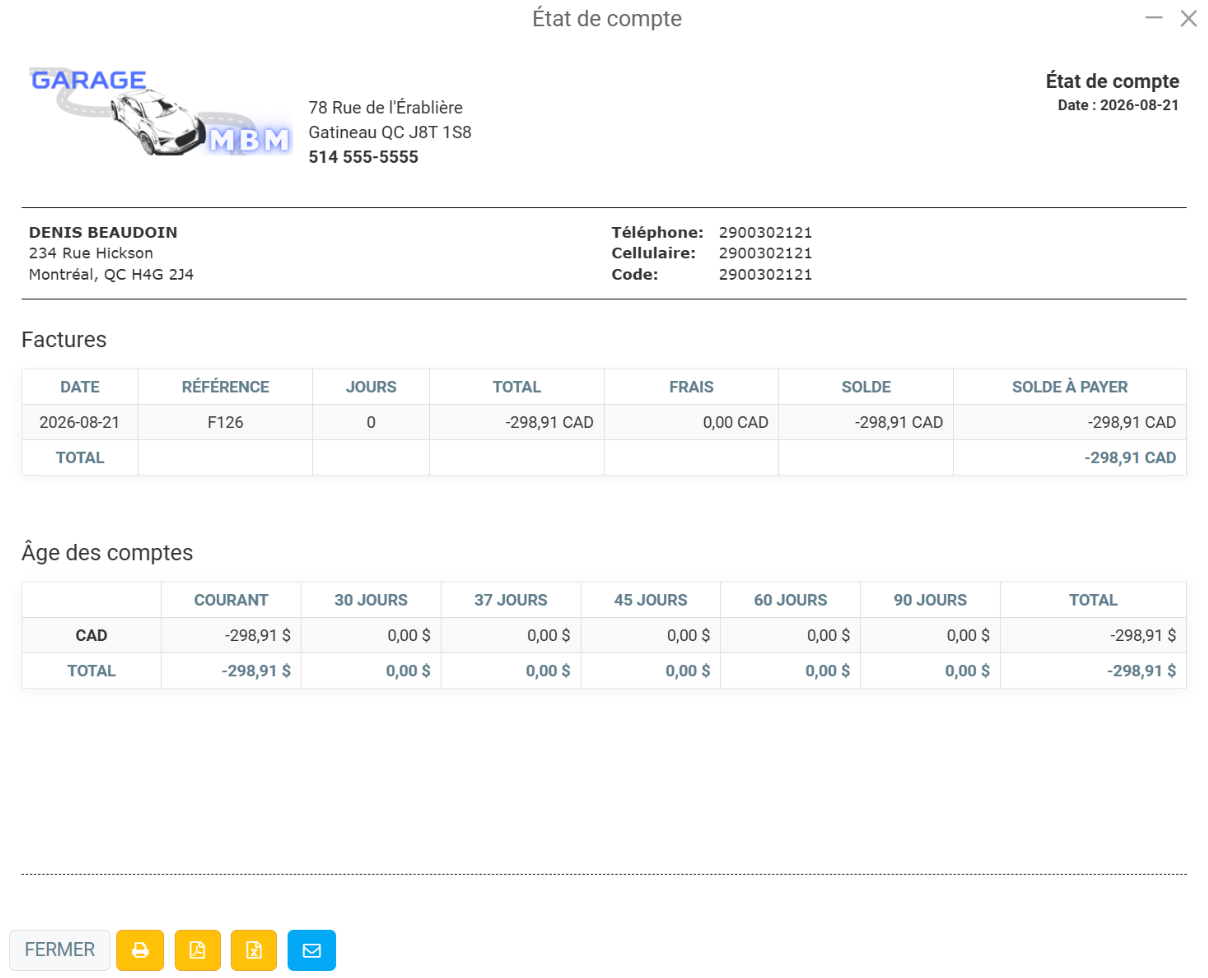Image resolution: width=1208 pixels, height=978 pixels.
Task: Click the 0 days cell for F126
Action: pos(371,422)
